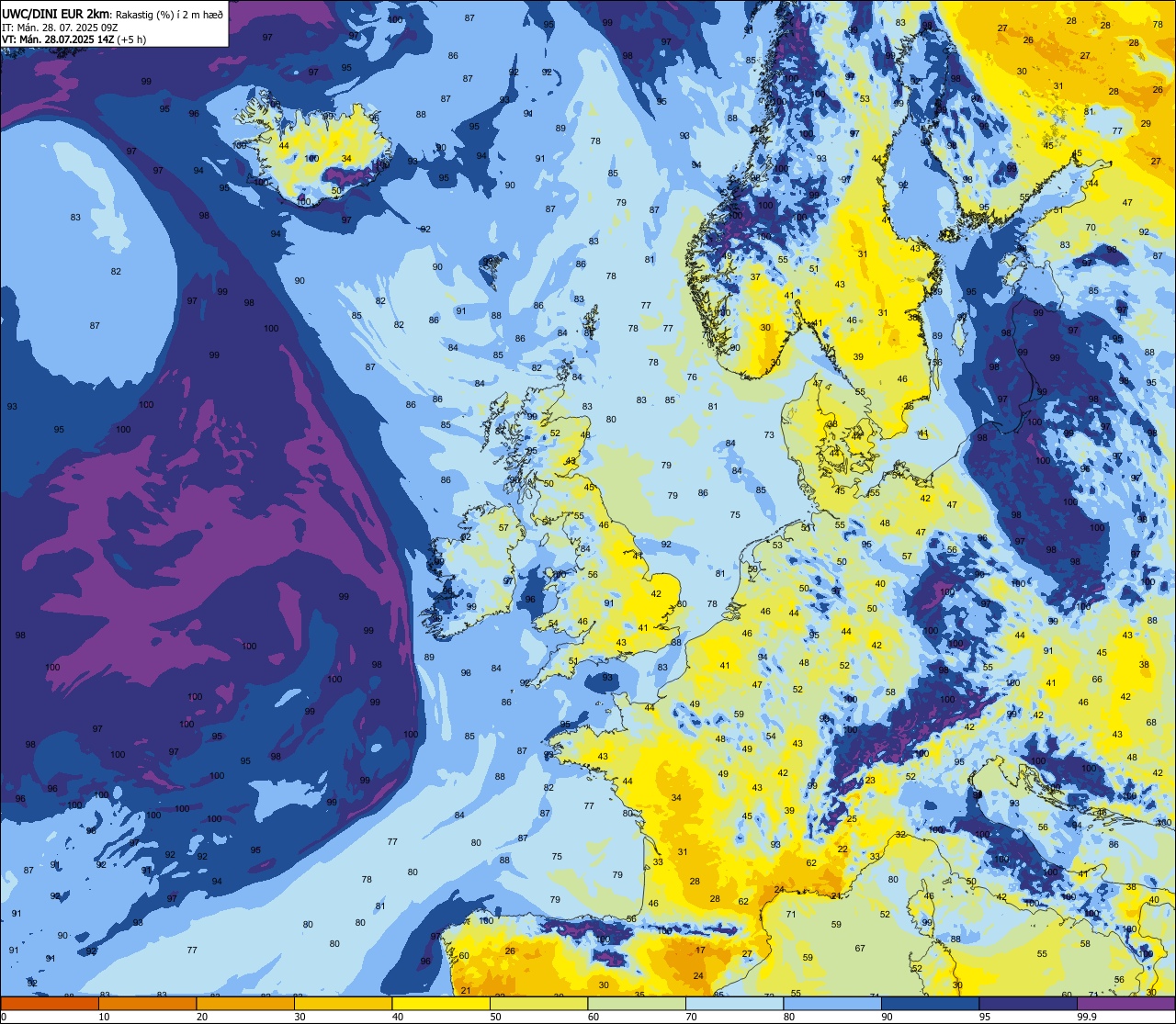Click the purple legend swatch above 99.9
The width and height of the screenshot is (1176, 1024).
1125,1004
